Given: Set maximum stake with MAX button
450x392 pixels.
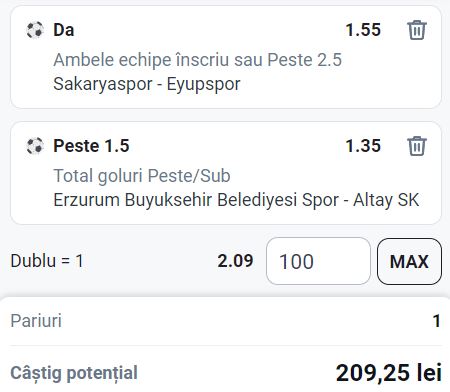Looking at the screenshot, I should pyautogui.click(x=409, y=261).
